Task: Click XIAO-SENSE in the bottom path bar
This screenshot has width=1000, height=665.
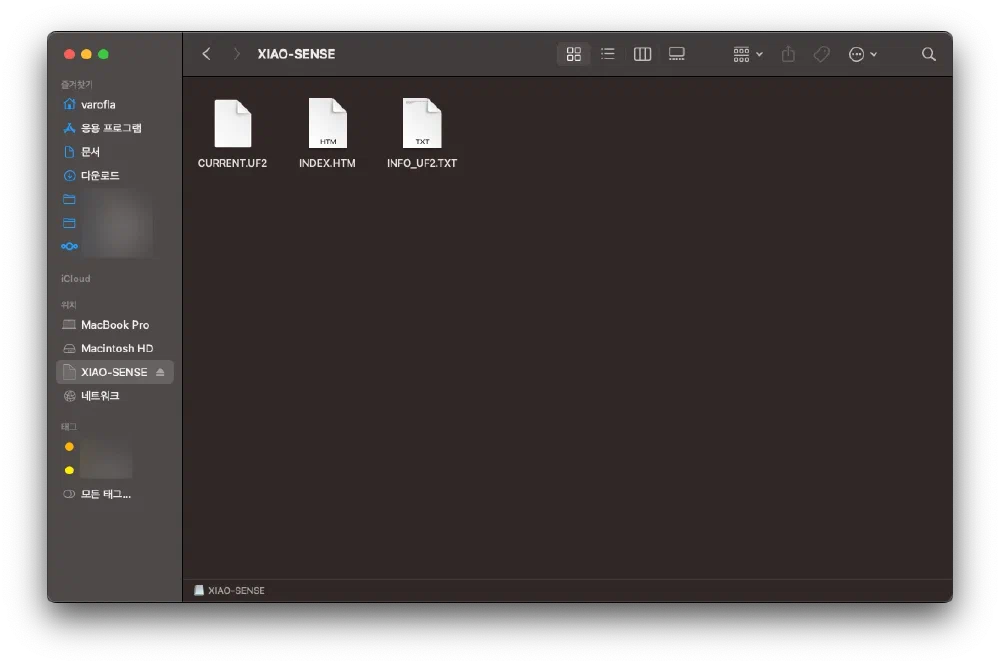Action: pyautogui.click(x=235, y=591)
